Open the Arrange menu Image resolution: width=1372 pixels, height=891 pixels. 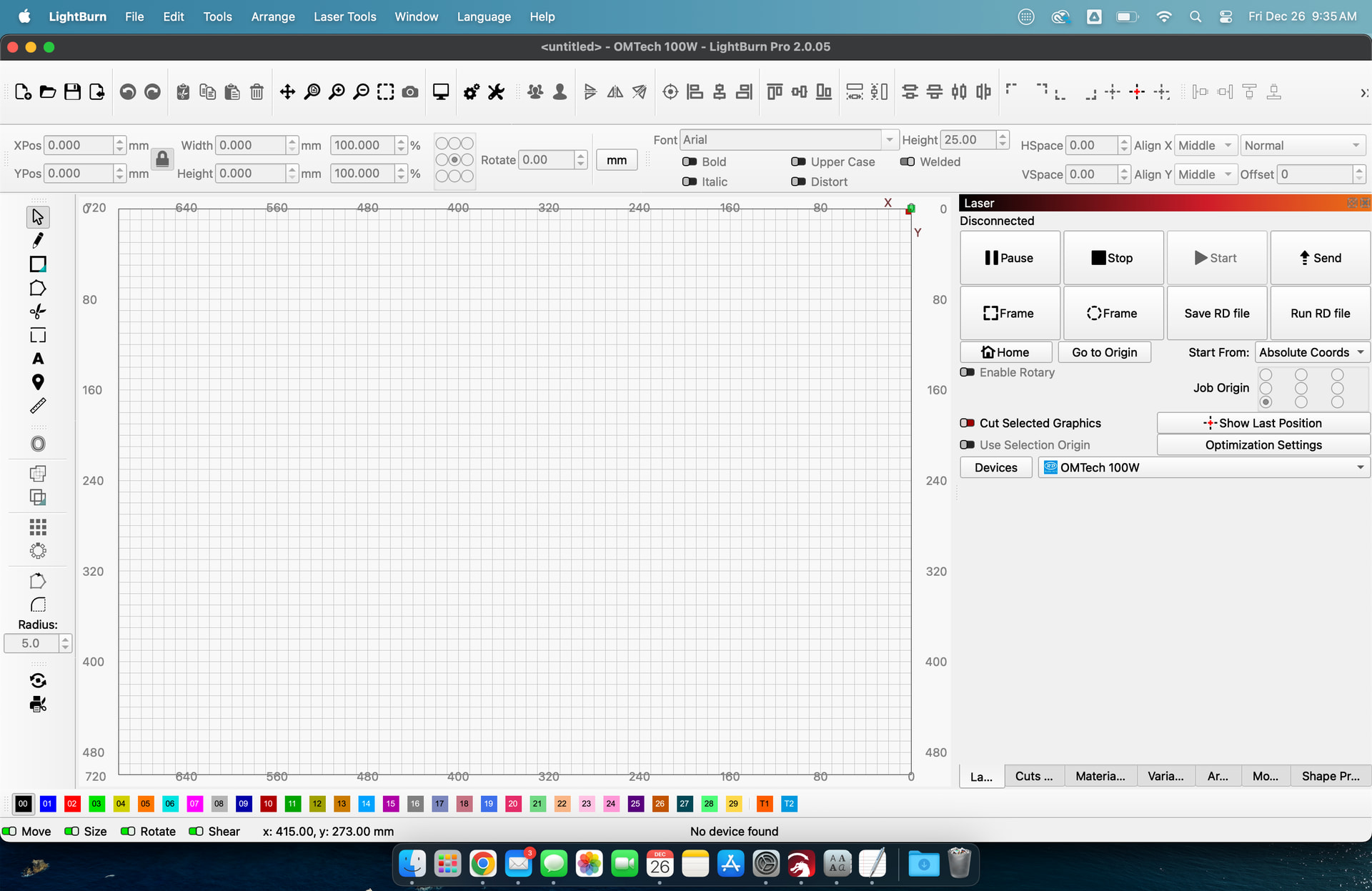pyautogui.click(x=273, y=16)
